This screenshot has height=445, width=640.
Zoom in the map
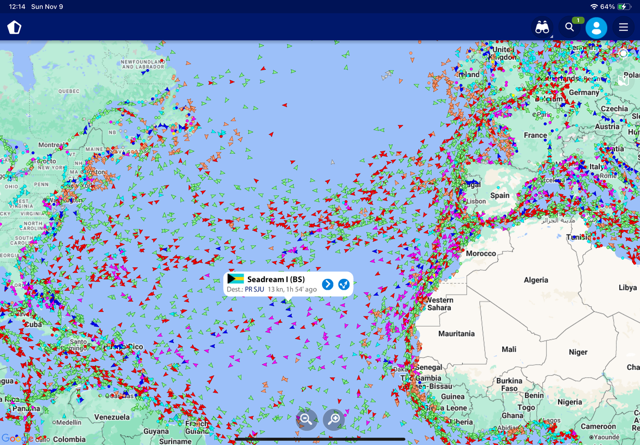[x=334, y=419]
